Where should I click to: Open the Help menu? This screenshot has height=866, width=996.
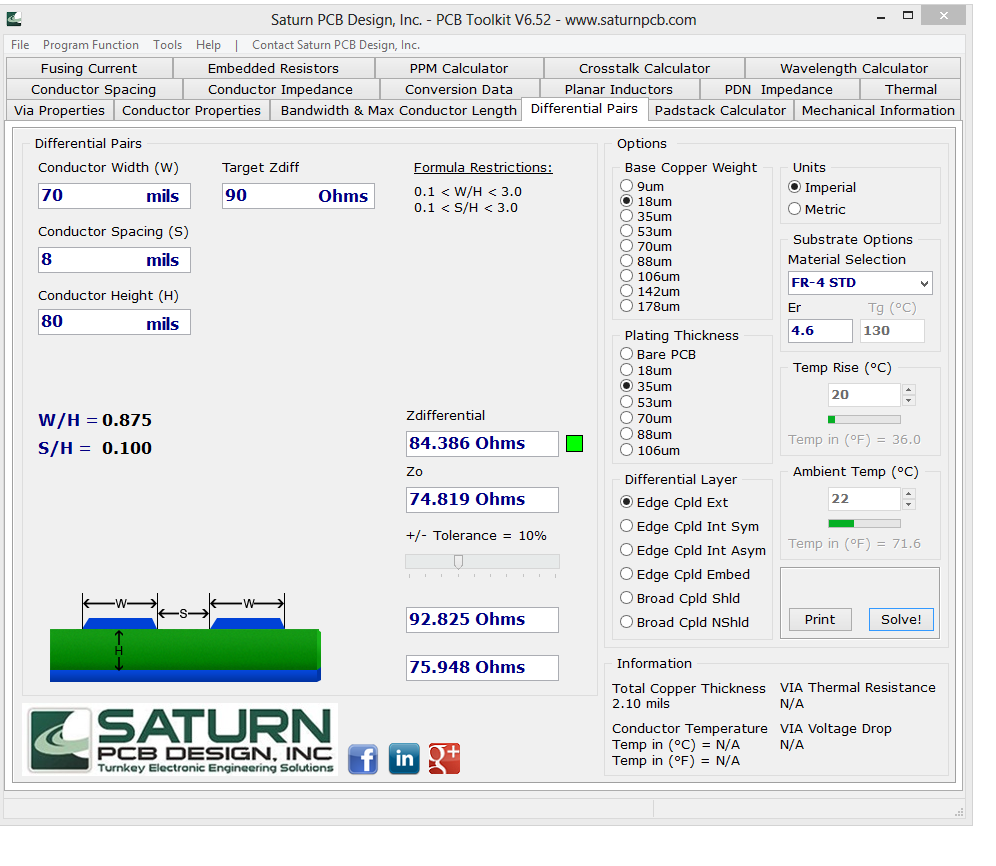coord(208,45)
